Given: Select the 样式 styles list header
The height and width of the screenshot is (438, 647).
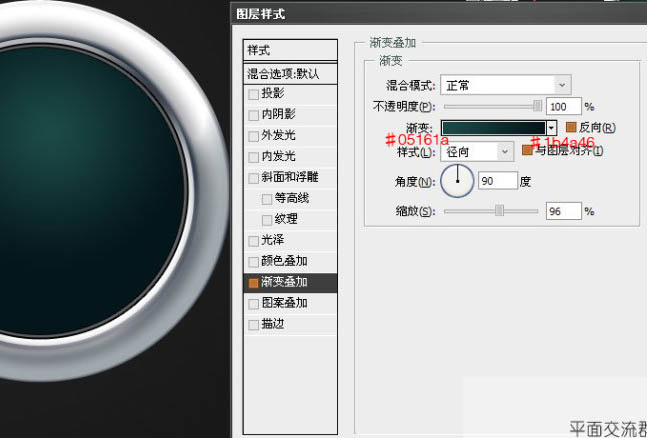Looking at the screenshot, I should pos(290,50).
